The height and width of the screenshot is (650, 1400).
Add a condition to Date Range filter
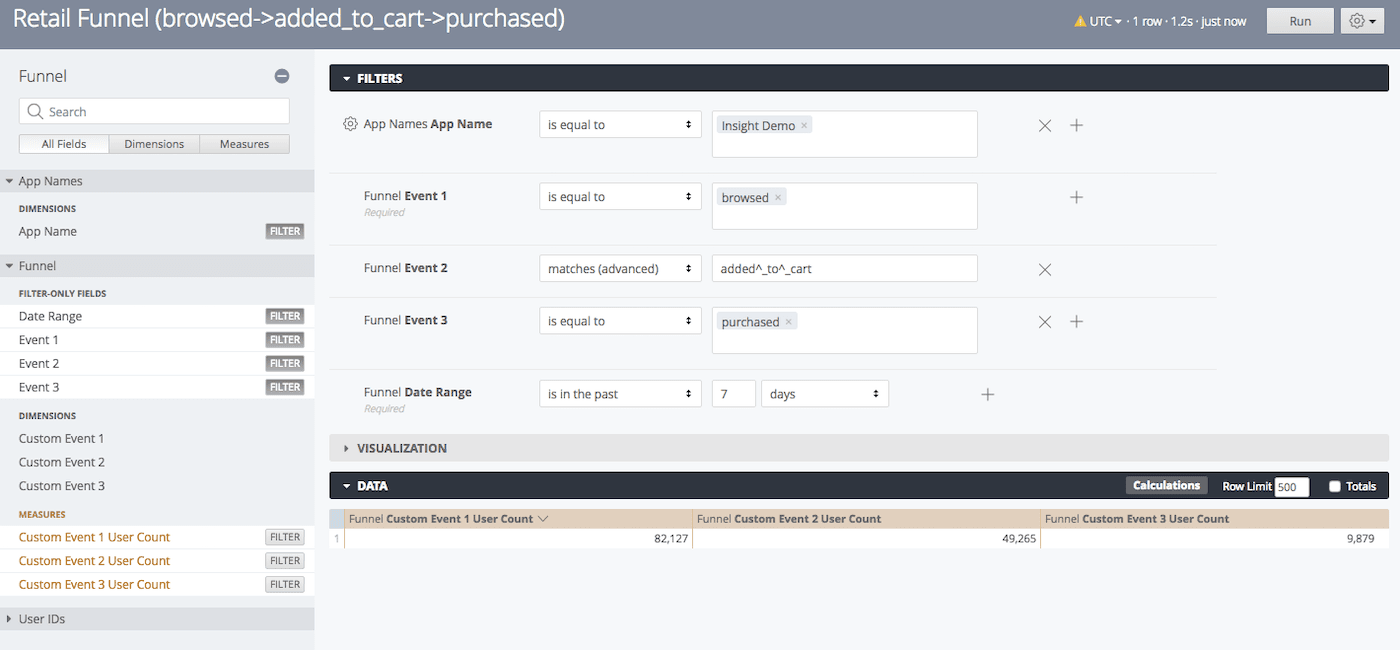(987, 395)
